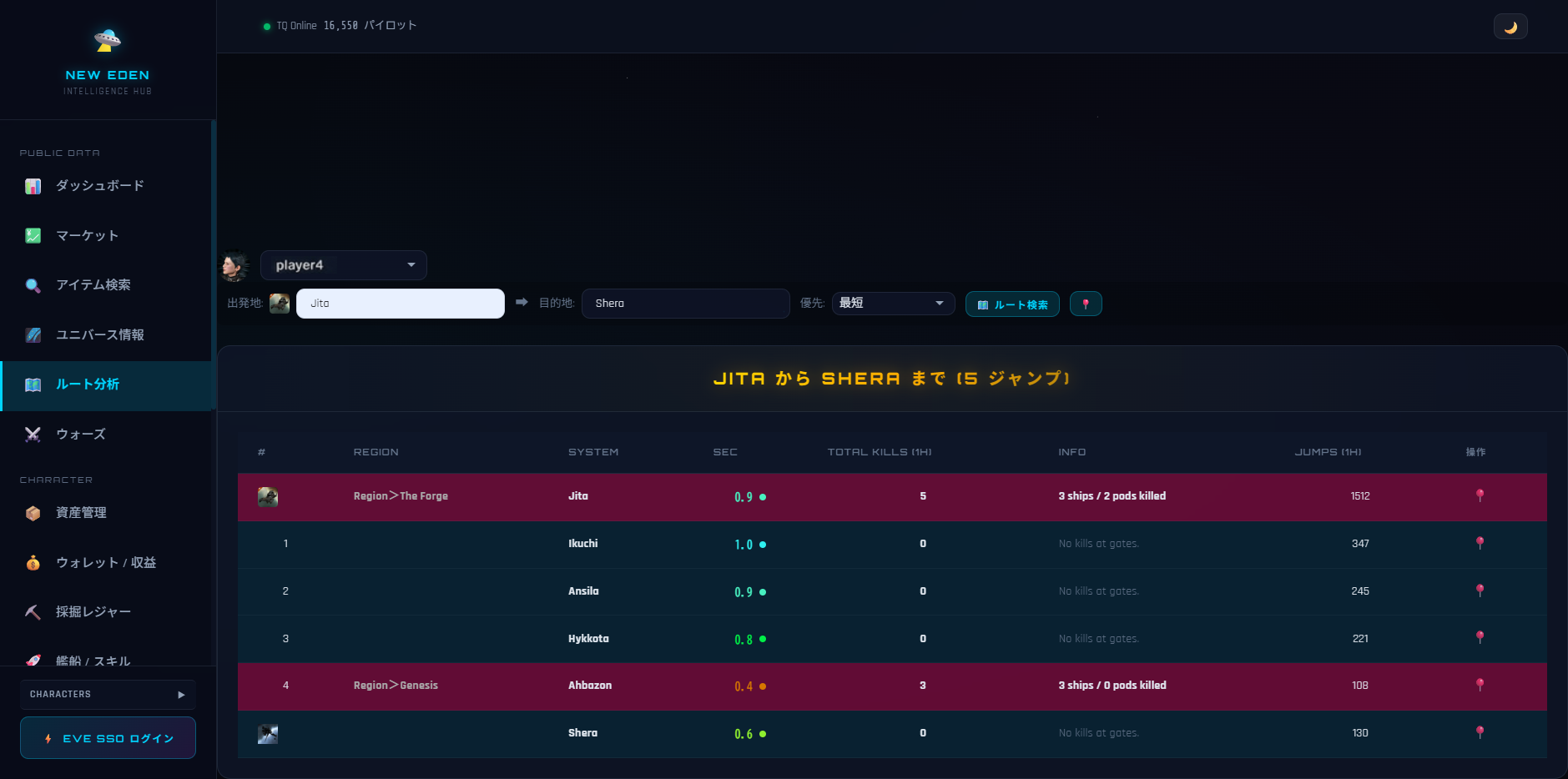The width and height of the screenshot is (1568, 779).
Task: Toggle dark mode with the moon button
Action: 1510,26
